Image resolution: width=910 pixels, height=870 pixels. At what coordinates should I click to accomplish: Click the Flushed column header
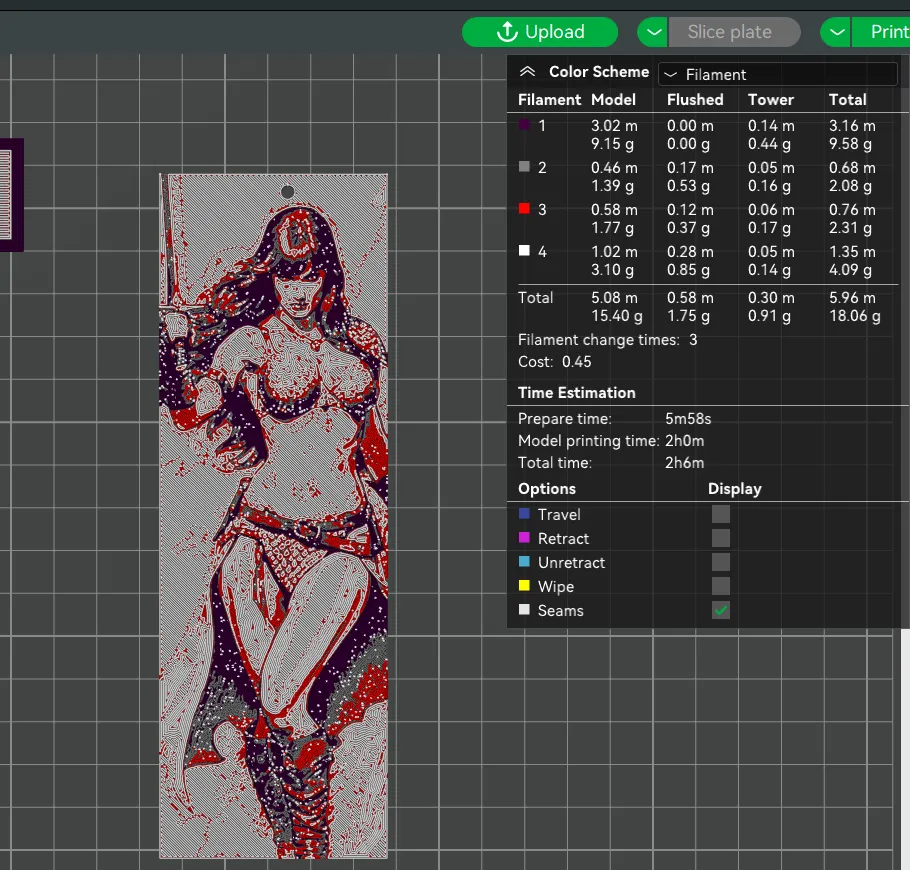695,100
